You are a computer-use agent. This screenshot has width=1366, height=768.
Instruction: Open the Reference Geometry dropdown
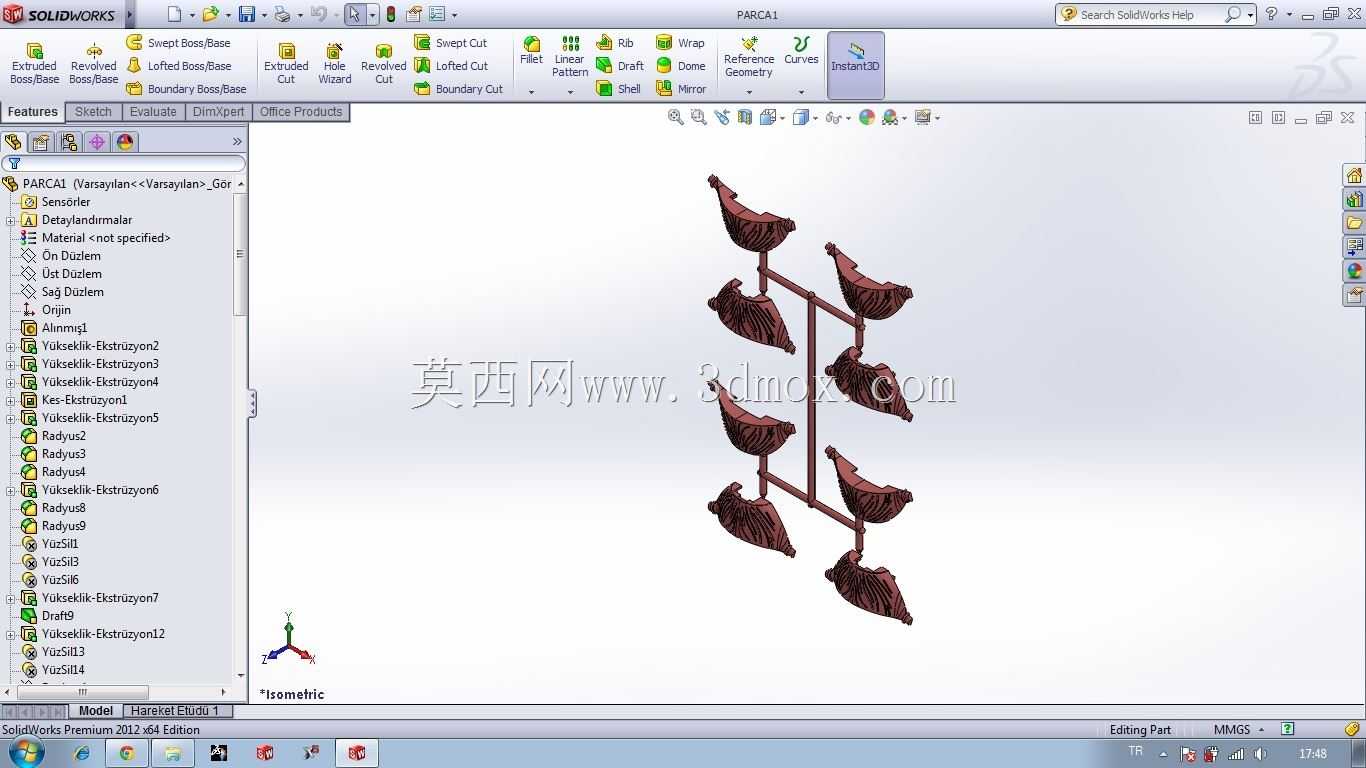point(749,92)
